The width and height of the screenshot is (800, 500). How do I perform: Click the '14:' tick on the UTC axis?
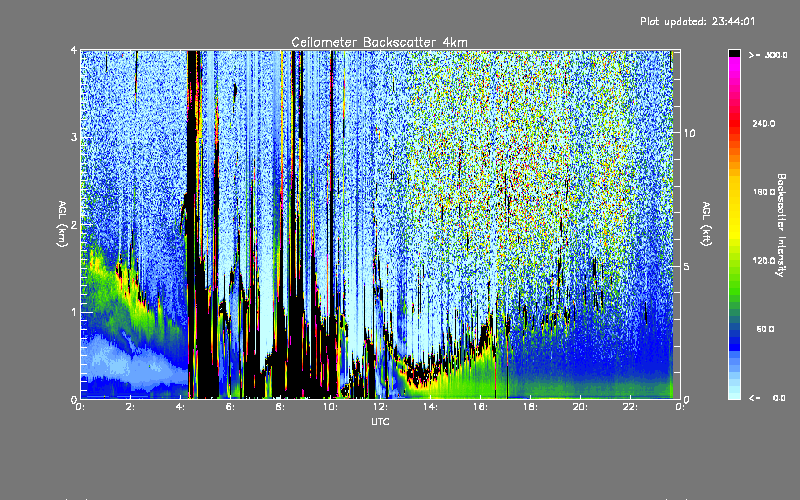pyautogui.click(x=430, y=407)
